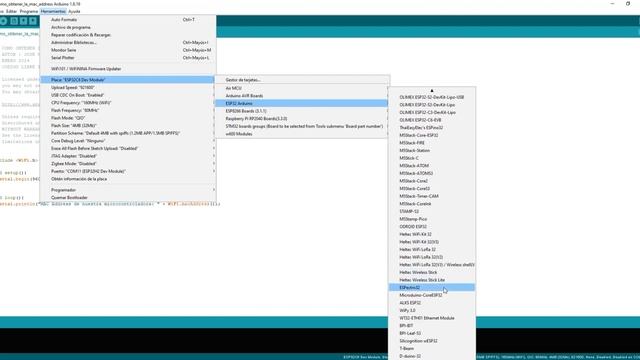Select the M5Stick-C board

click(432, 158)
